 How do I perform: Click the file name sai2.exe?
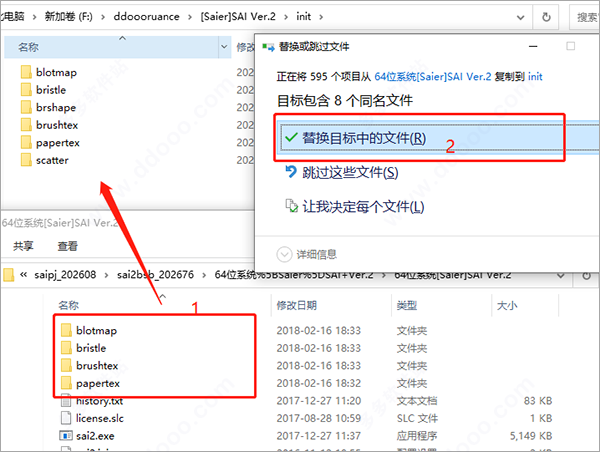click(95, 436)
